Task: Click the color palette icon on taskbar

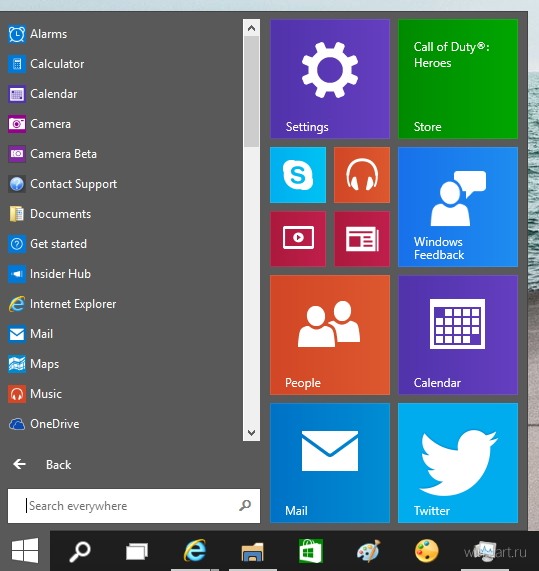Action: (x=426, y=551)
